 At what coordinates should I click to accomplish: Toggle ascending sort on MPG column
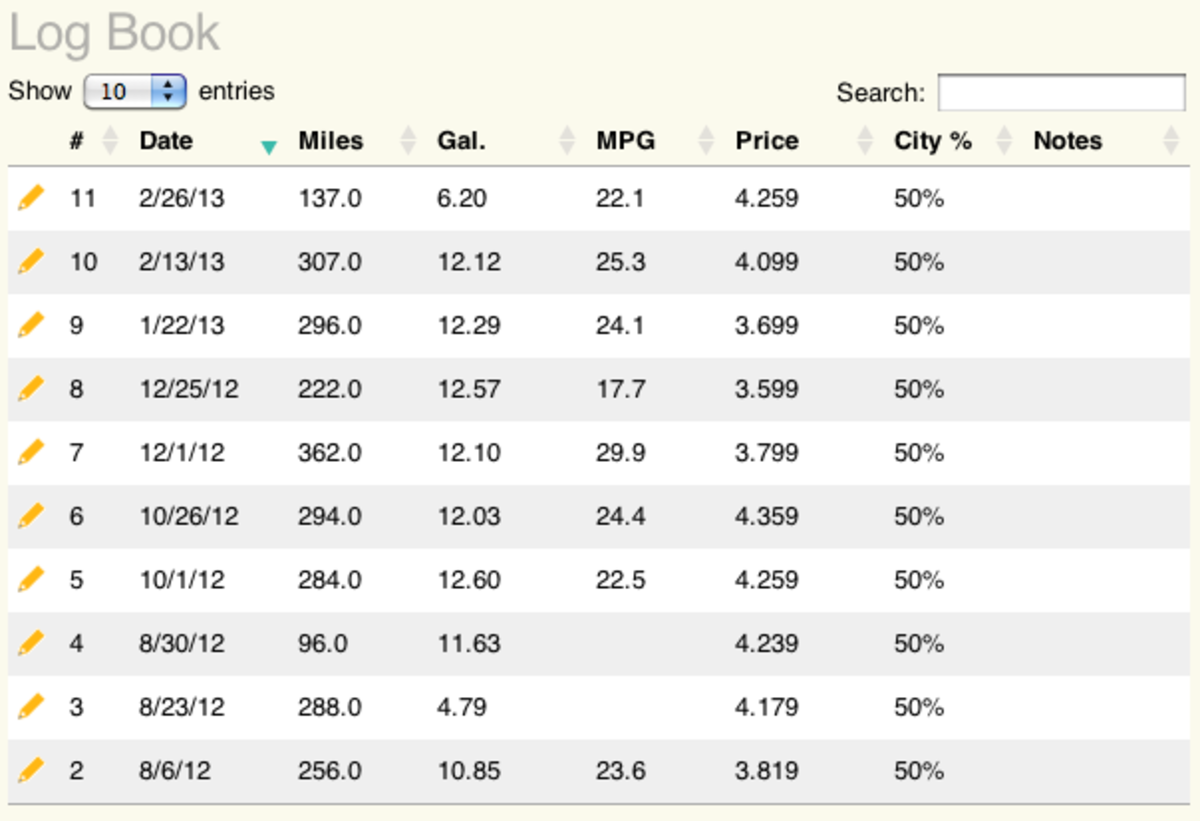coord(624,141)
